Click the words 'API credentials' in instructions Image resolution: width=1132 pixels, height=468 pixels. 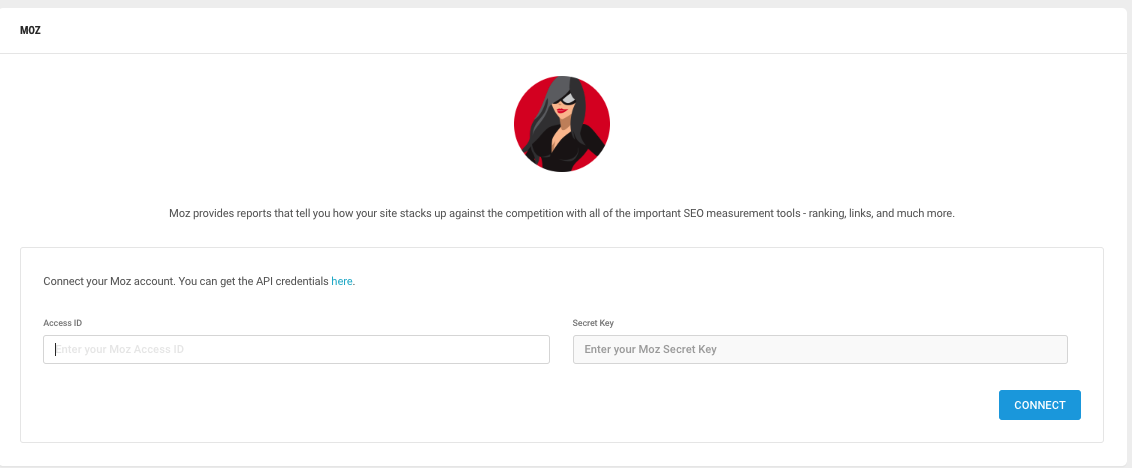pos(292,282)
